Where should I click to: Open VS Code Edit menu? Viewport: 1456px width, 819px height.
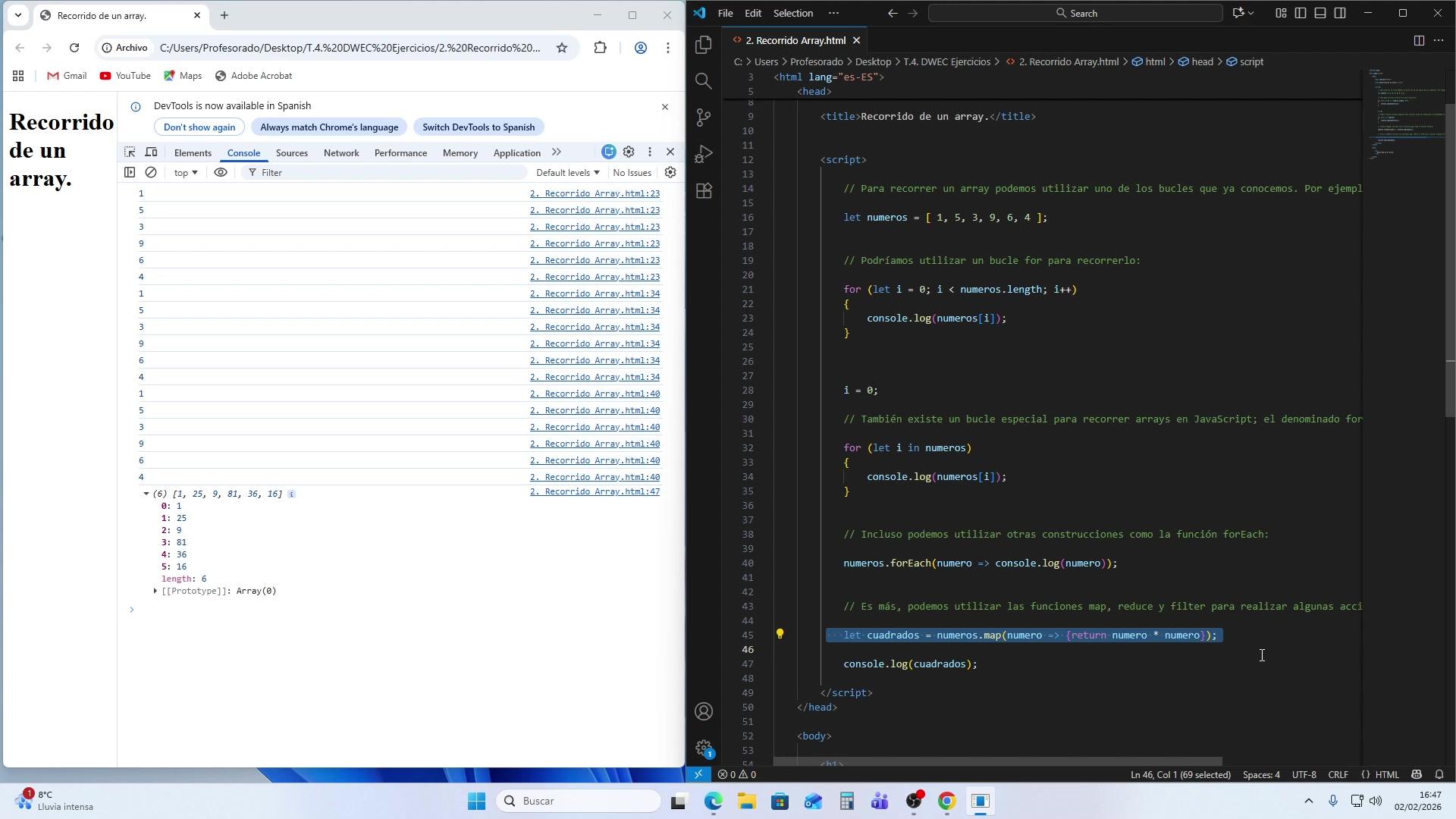coord(753,13)
